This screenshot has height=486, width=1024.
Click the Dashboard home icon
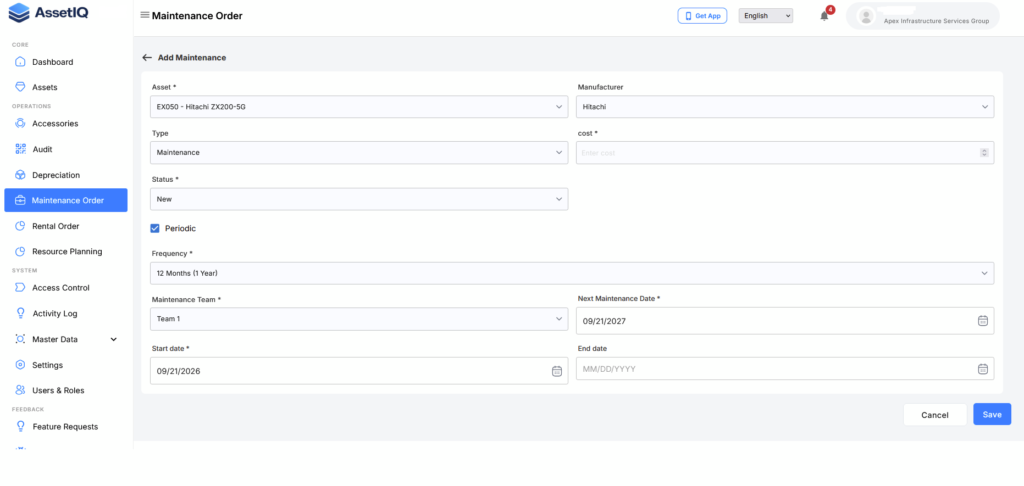coord(20,62)
